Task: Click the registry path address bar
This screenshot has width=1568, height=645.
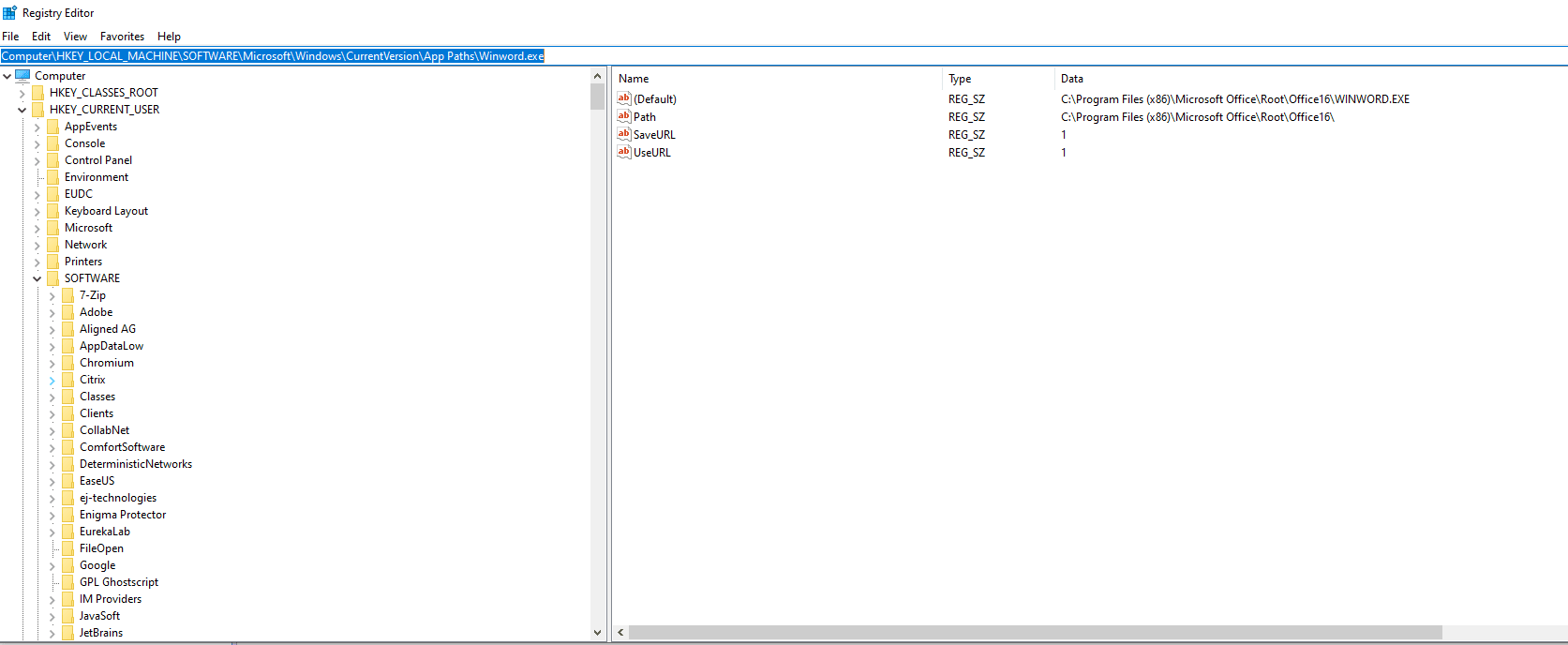Action: click(x=784, y=56)
